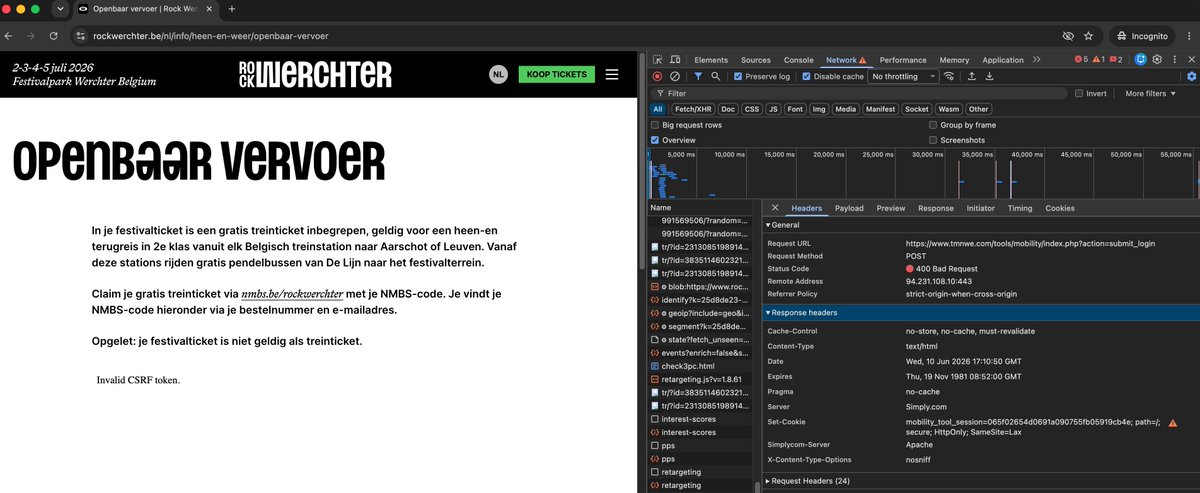This screenshot has height=493, width=1200.
Task: Stop recording network log
Action: coord(657,76)
